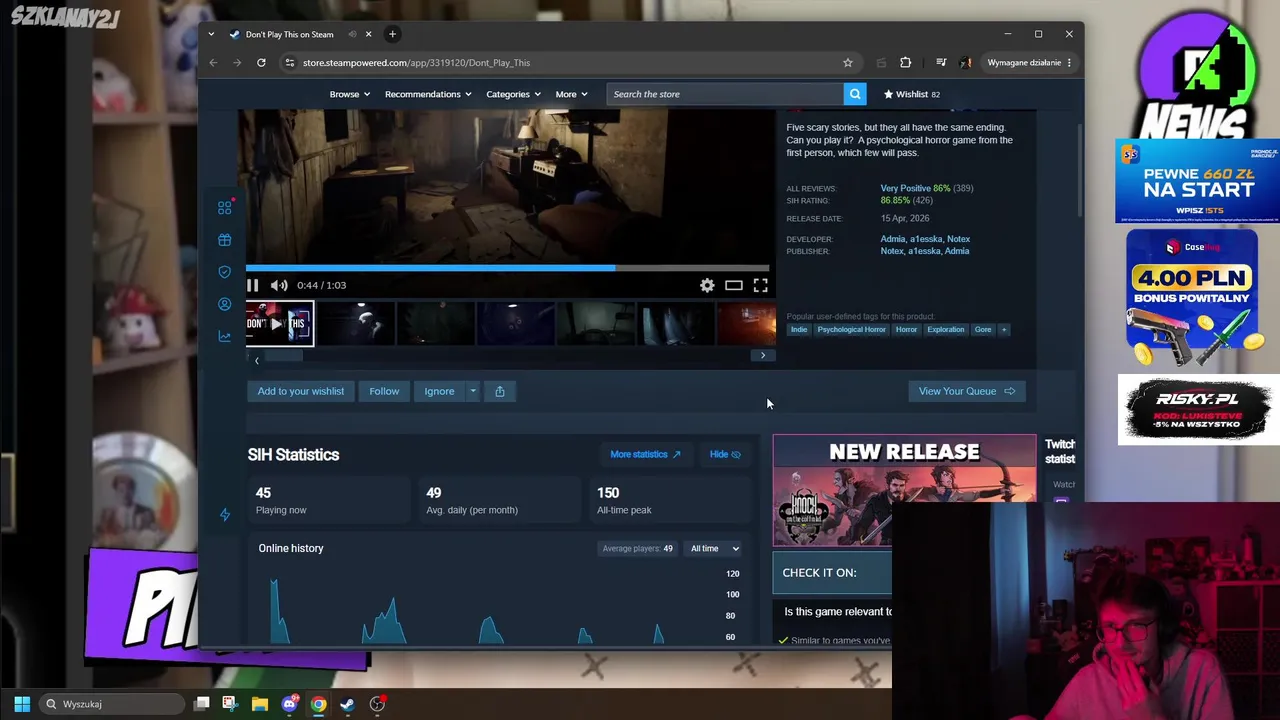Open More statistics link
This screenshot has width=1280, height=720.
point(645,454)
